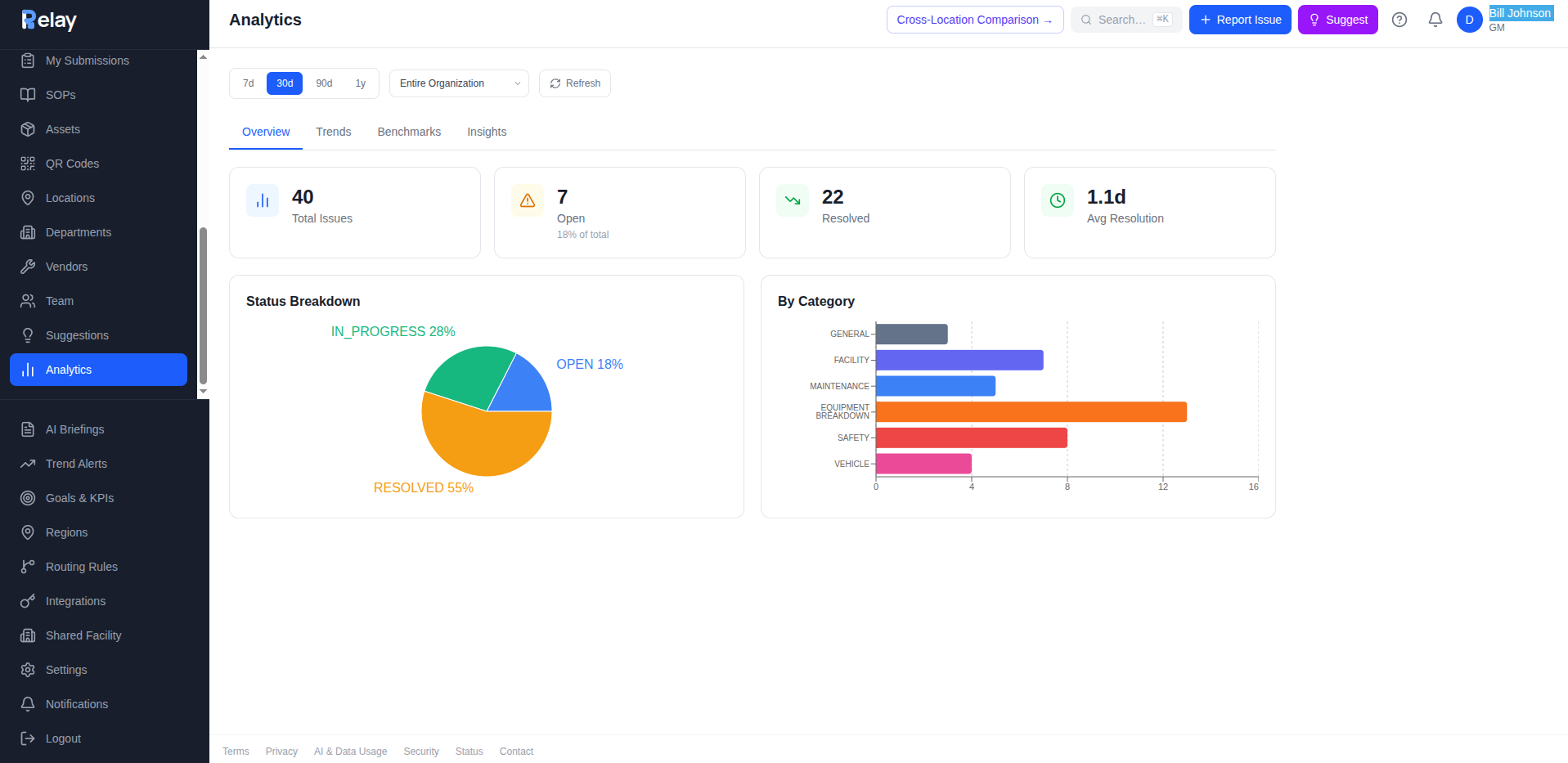Click the Total Issues bar chart icon
1568x763 pixels.
click(x=263, y=200)
